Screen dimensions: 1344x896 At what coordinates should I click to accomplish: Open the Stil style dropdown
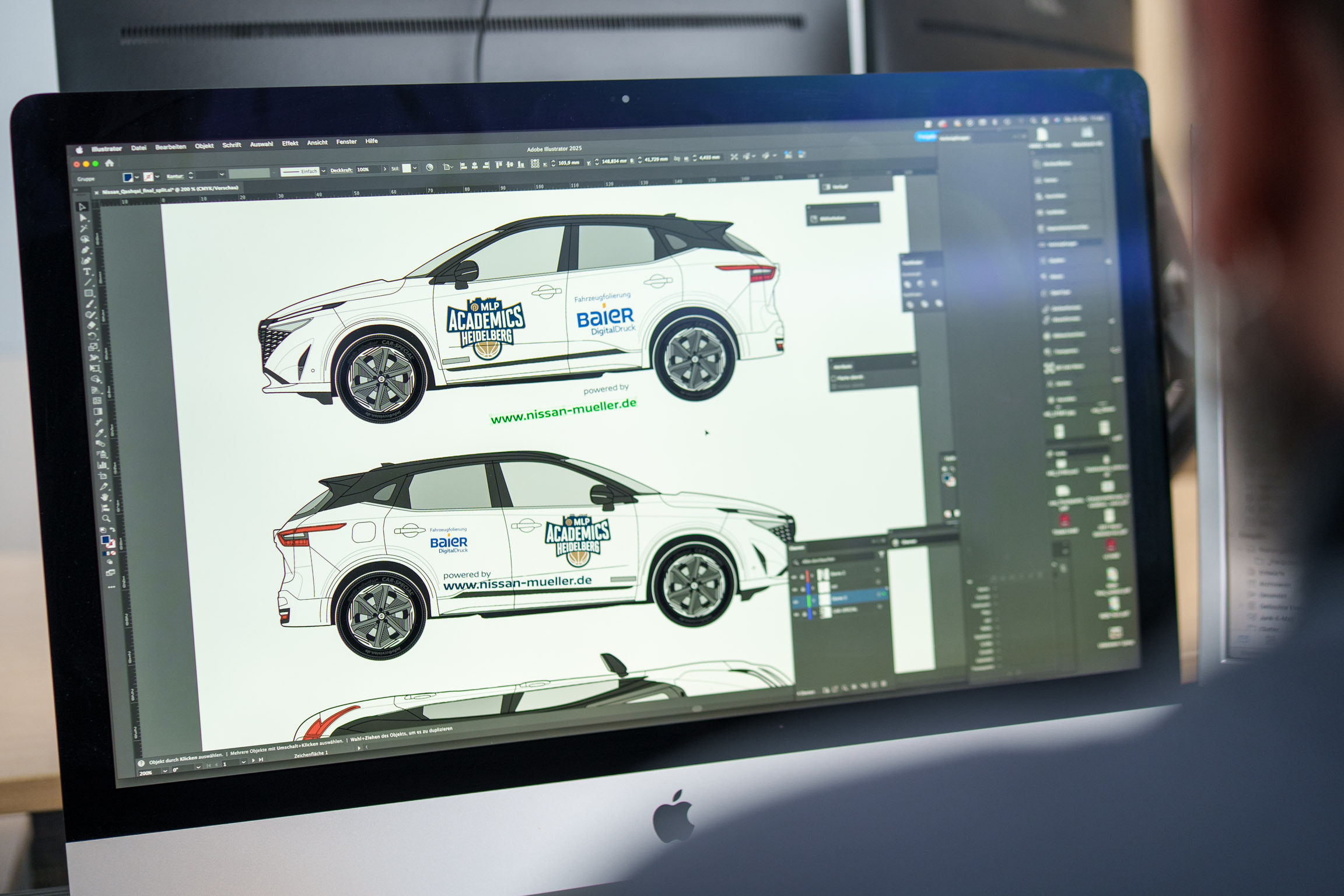point(415,168)
